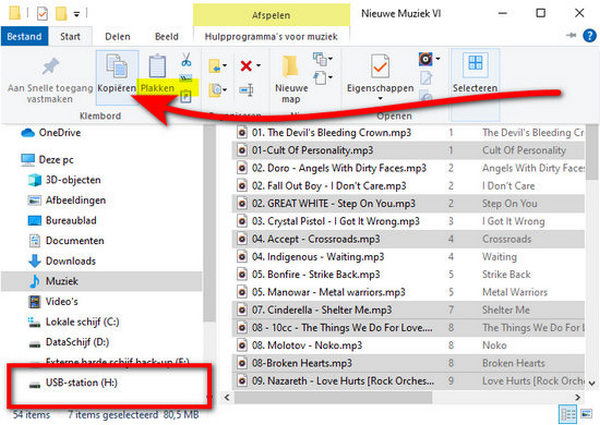Click the scissors cut icon
The height and width of the screenshot is (425, 600).
(x=186, y=59)
